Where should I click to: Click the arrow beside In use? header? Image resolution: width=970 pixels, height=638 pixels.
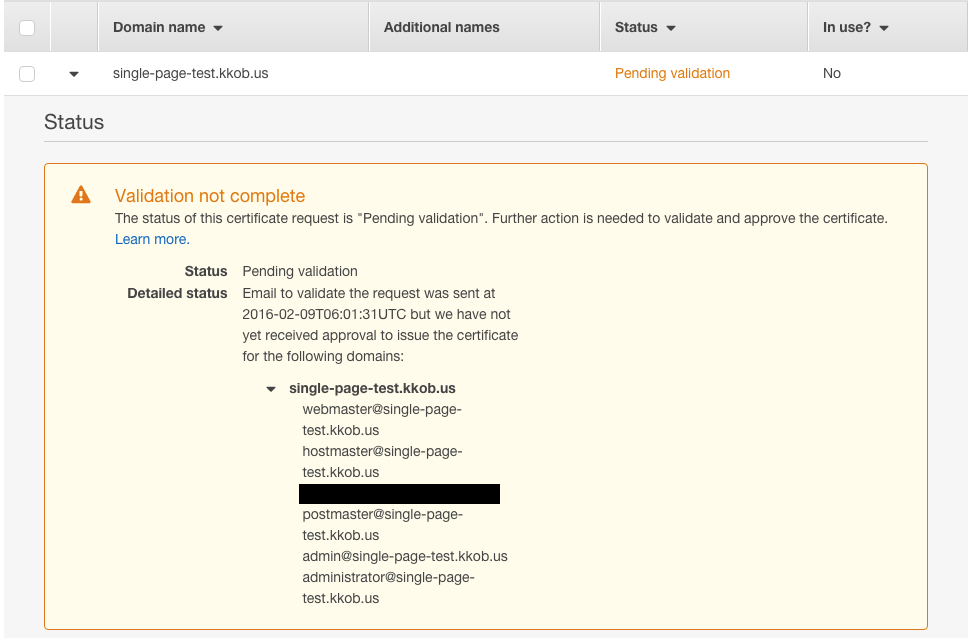tap(884, 28)
